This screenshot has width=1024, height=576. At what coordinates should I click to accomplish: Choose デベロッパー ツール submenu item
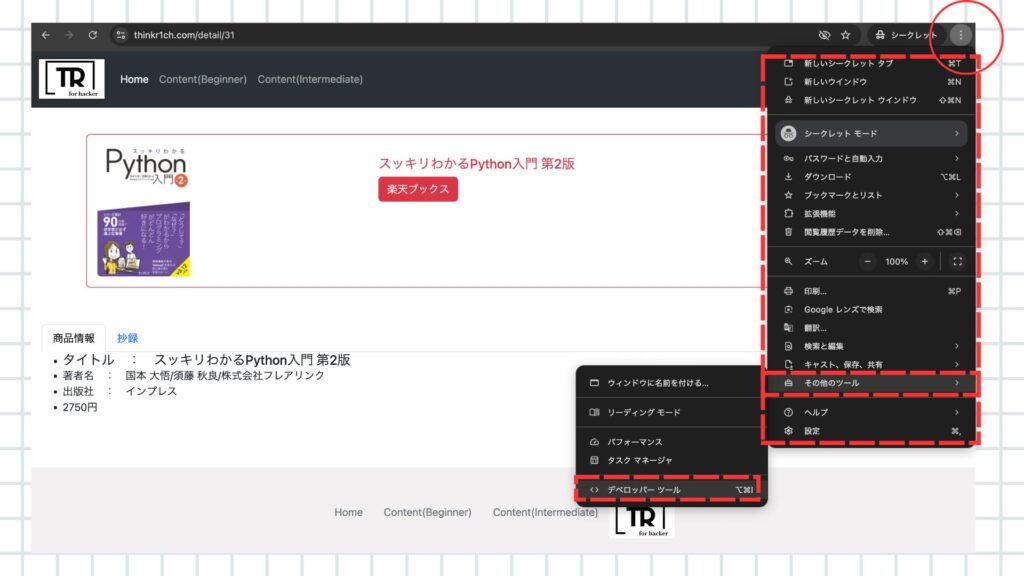click(x=671, y=490)
